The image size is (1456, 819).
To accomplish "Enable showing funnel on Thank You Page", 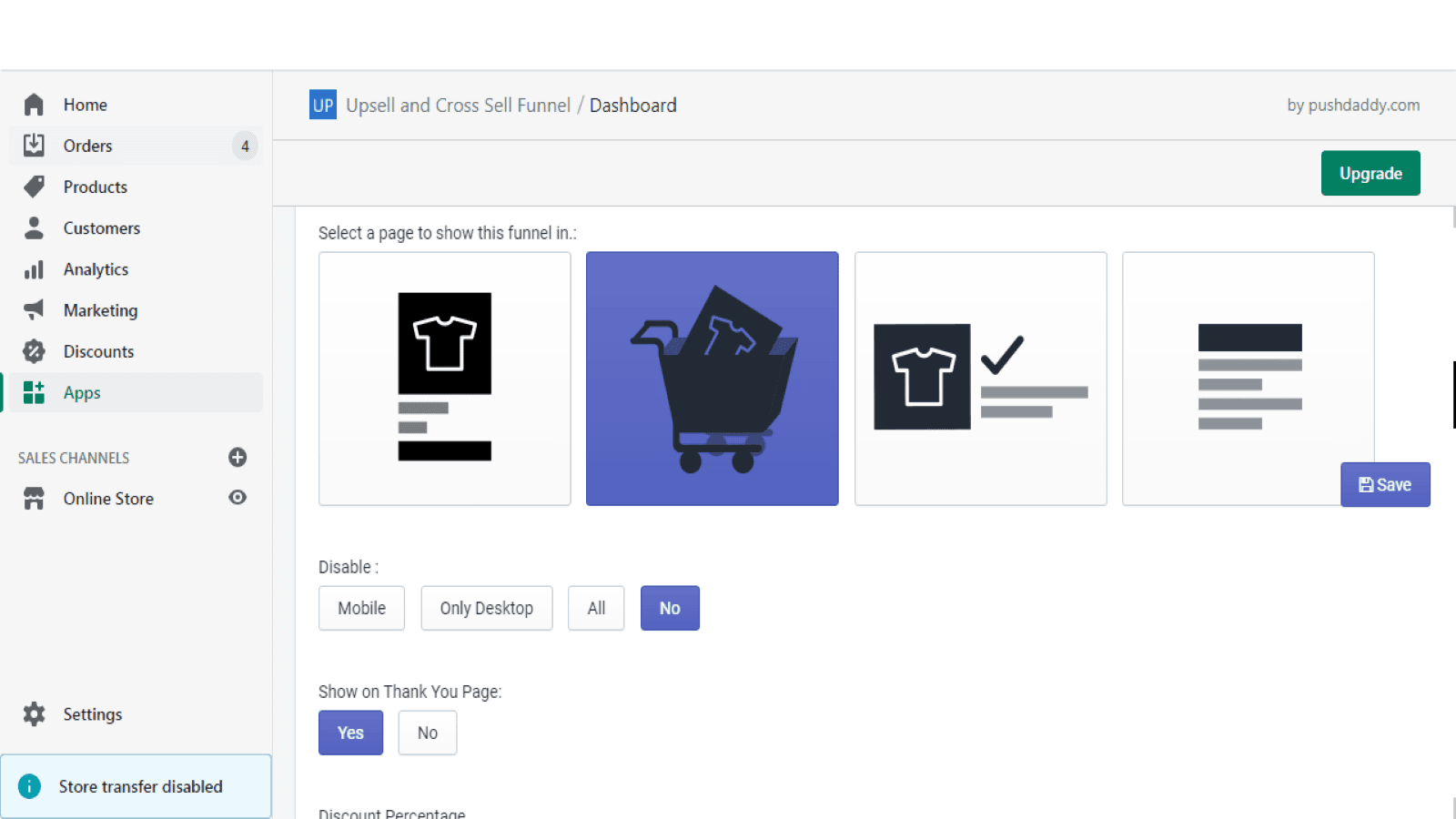I will pyautogui.click(x=350, y=733).
